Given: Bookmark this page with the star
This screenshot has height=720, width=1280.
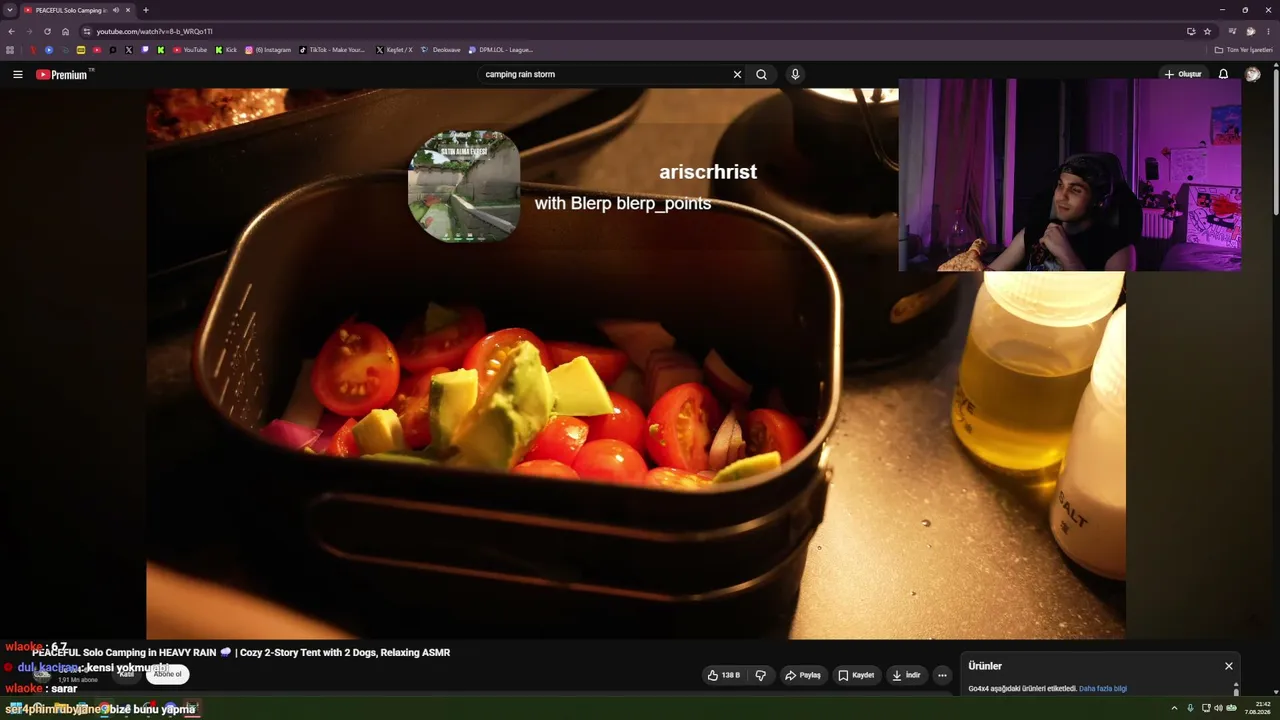Looking at the screenshot, I should click(x=1207, y=31).
